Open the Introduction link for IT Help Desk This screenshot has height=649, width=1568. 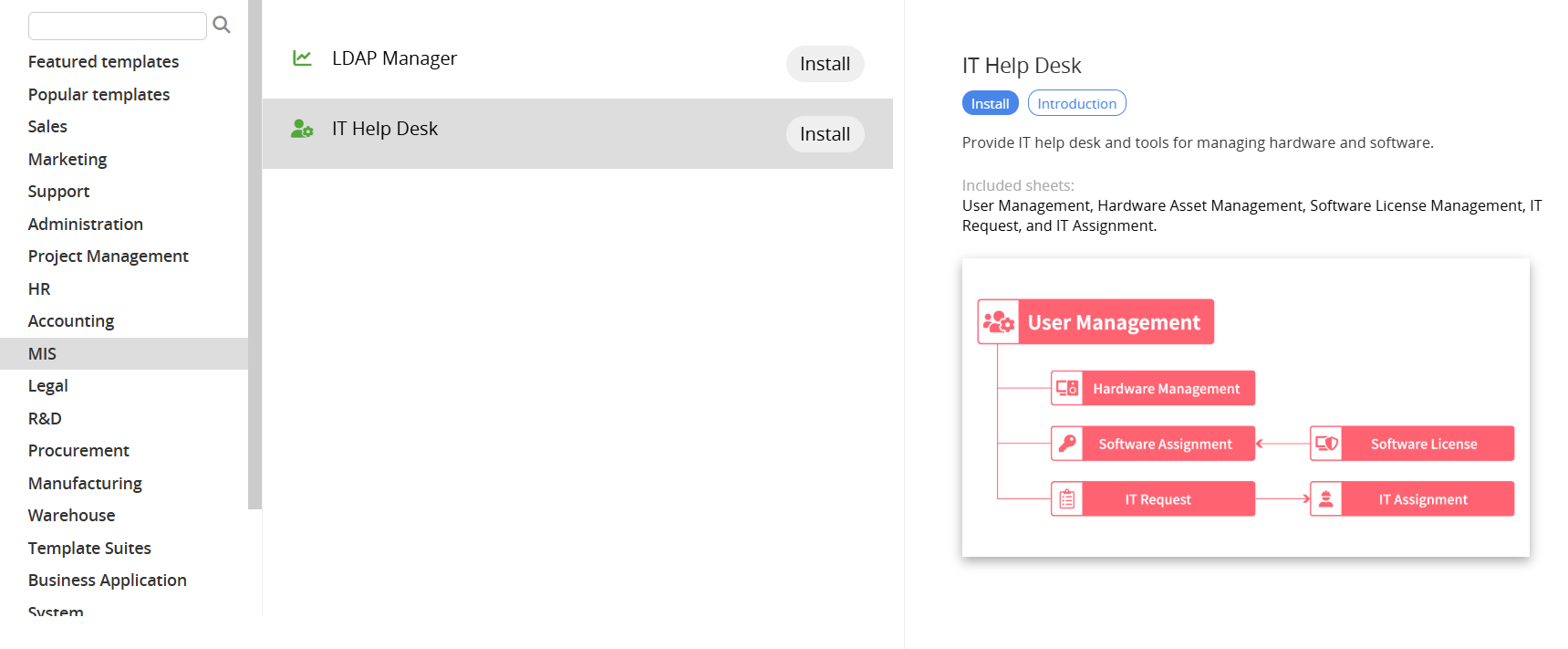1076,104
